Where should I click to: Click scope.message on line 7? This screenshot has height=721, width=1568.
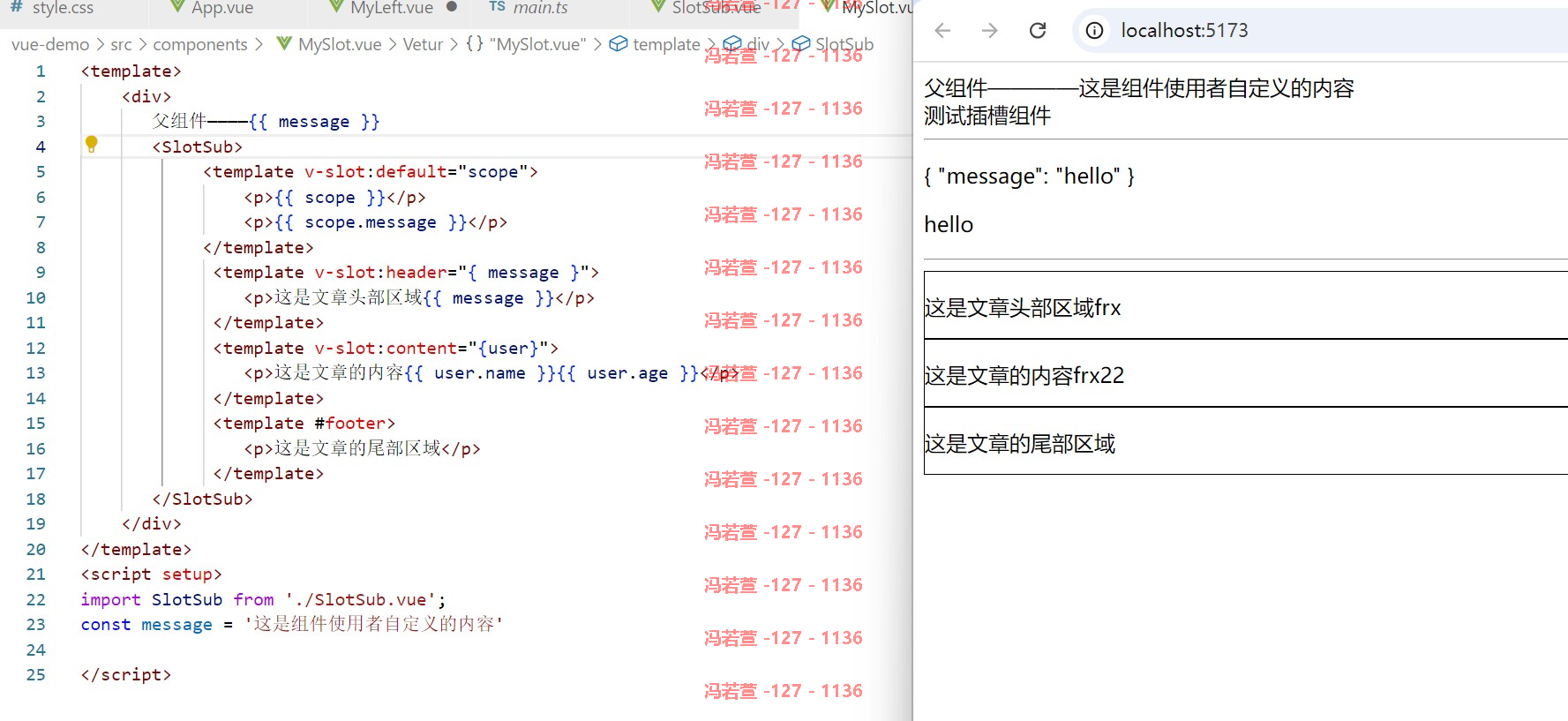point(371,222)
